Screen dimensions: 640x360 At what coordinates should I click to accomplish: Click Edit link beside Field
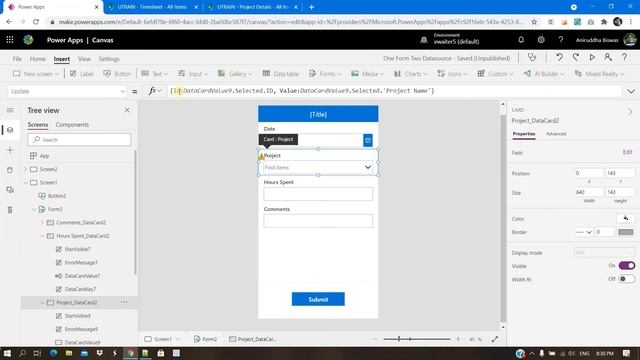(x=627, y=152)
